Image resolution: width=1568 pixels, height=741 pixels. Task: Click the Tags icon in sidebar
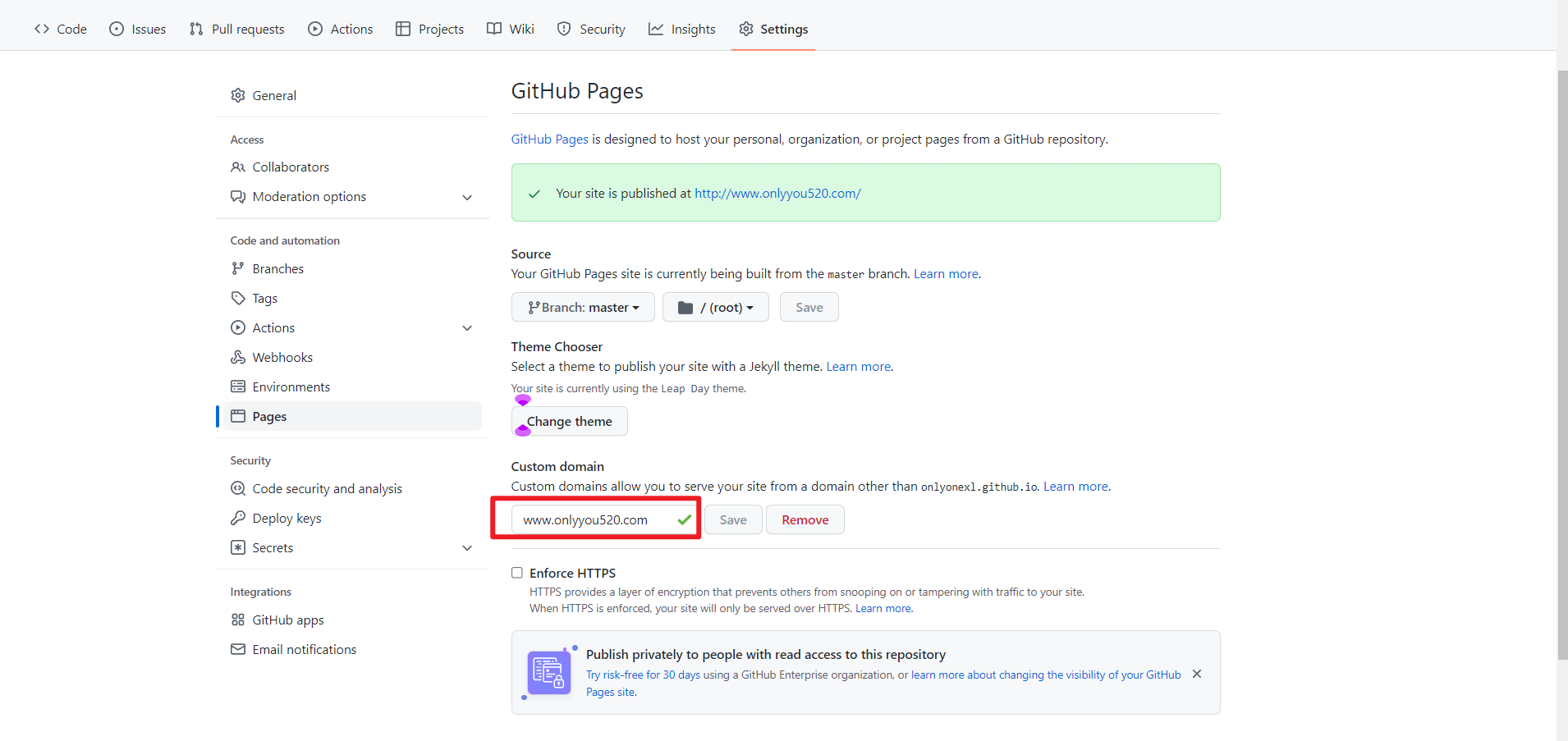(x=238, y=298)
